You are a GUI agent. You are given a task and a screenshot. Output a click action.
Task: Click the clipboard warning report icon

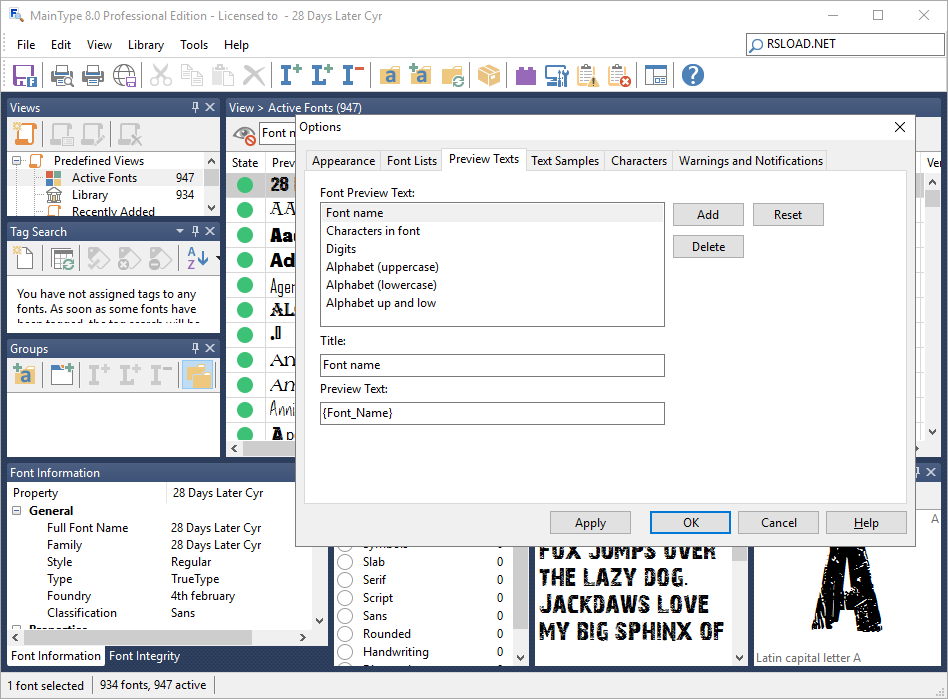click(588, 76)
